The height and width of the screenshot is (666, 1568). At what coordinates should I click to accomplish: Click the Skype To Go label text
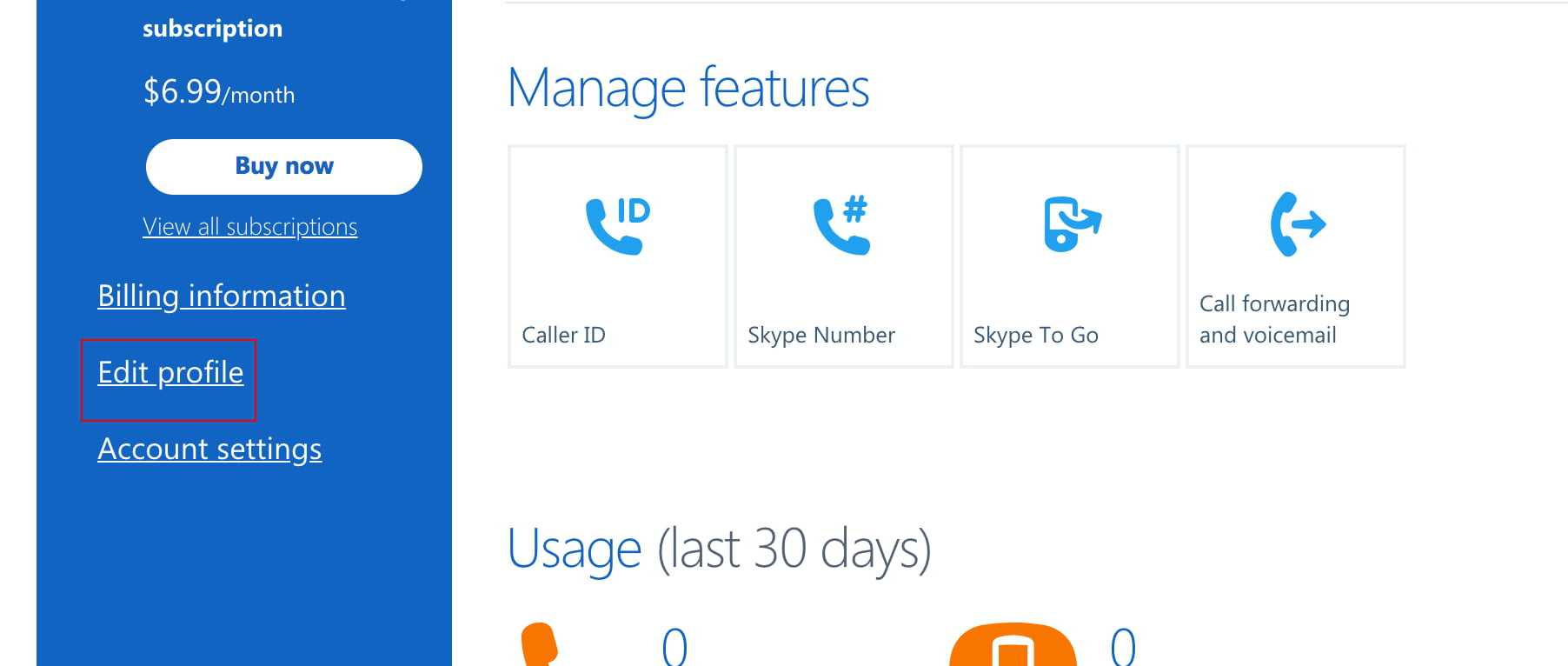[x=1036, y=336]
